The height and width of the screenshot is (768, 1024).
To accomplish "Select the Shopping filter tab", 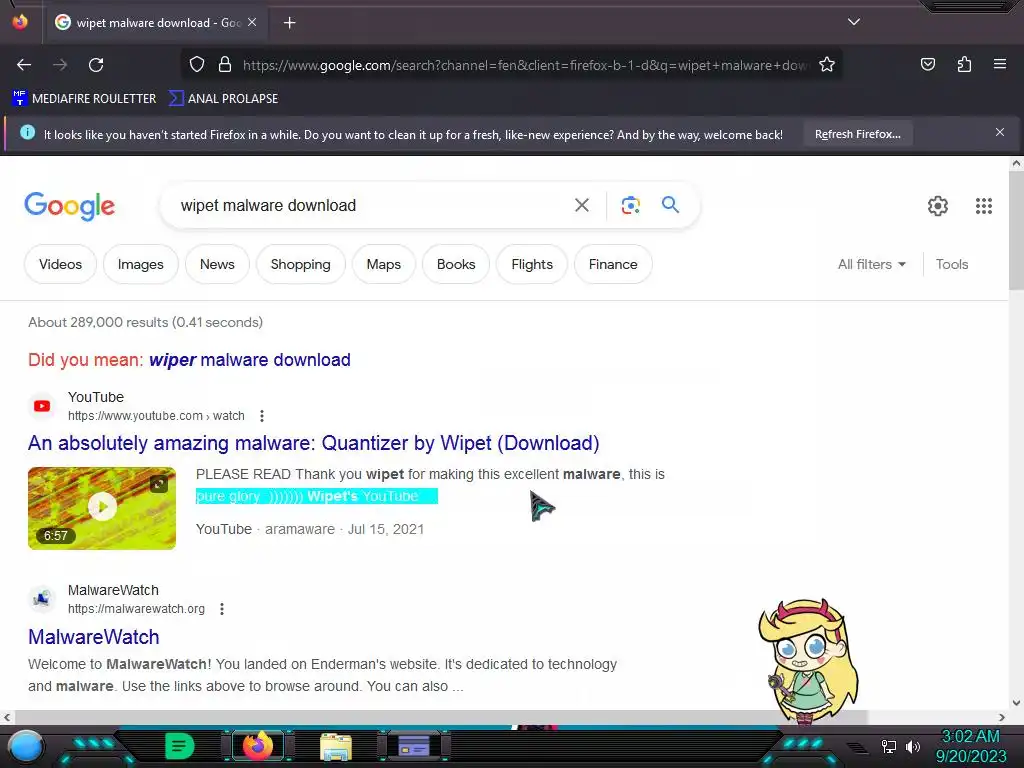I will click(300, 264).
